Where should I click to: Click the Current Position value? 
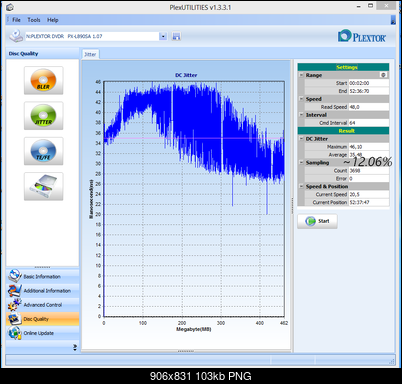coord(368,202)
